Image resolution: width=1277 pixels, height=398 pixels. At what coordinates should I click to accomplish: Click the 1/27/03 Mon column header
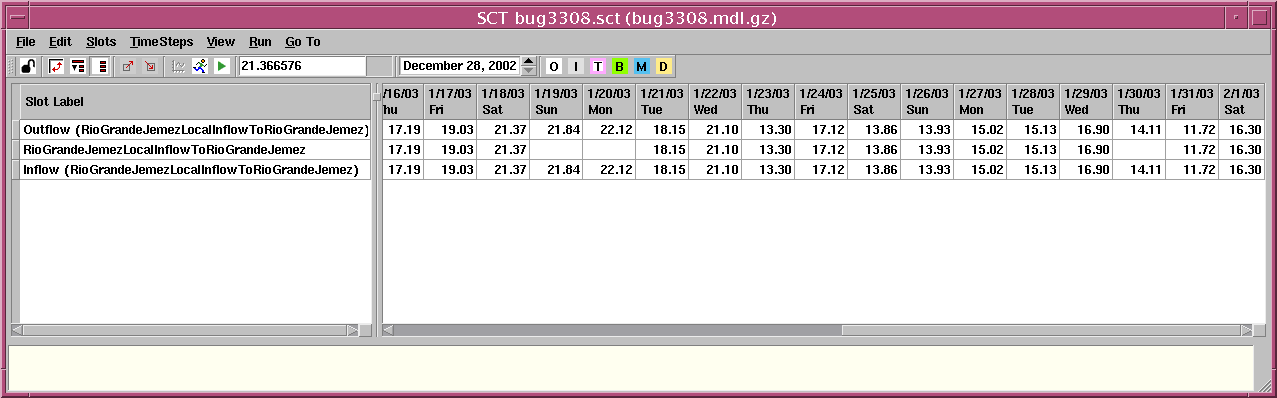980,102
